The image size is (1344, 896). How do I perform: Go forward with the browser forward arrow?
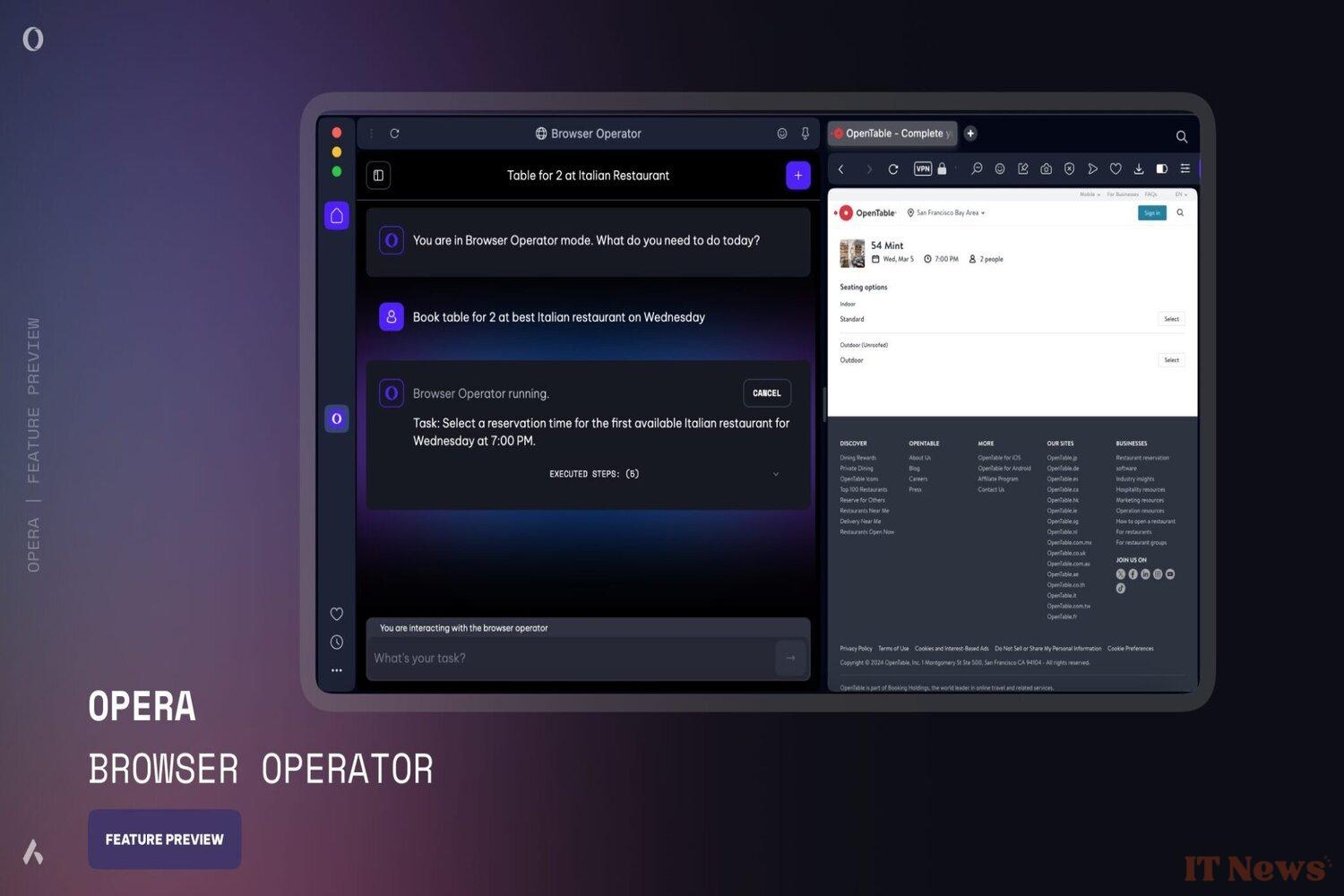click(x=868, y=169)
